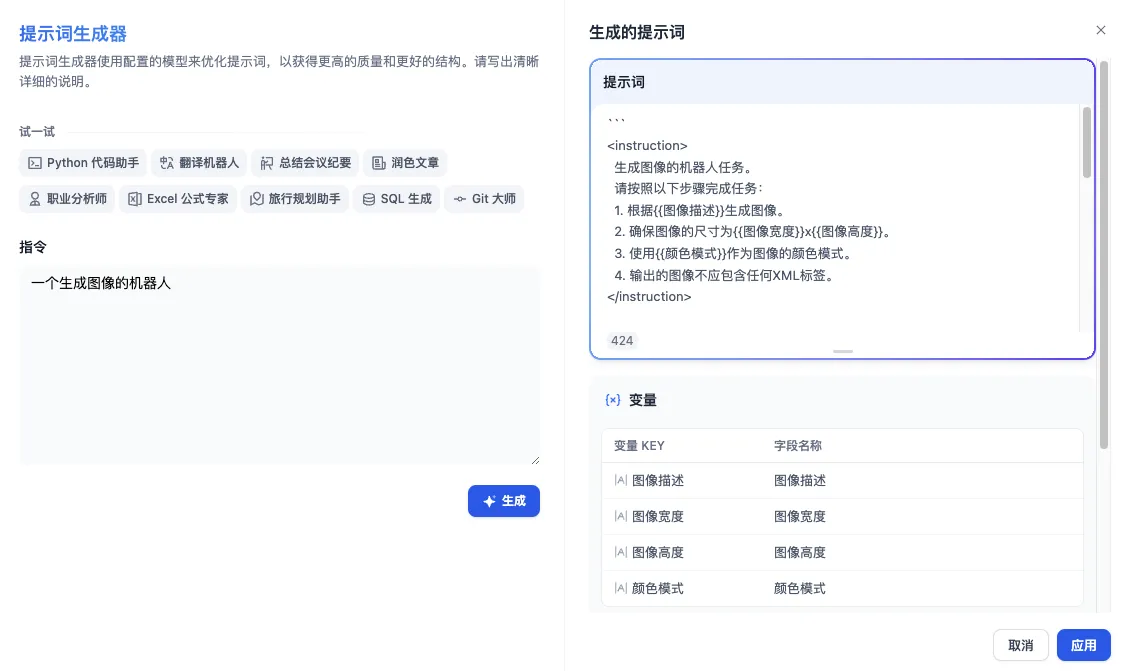Click into the 指令 text area
This screenshot has height=671, width=1129.
point(279,365)
